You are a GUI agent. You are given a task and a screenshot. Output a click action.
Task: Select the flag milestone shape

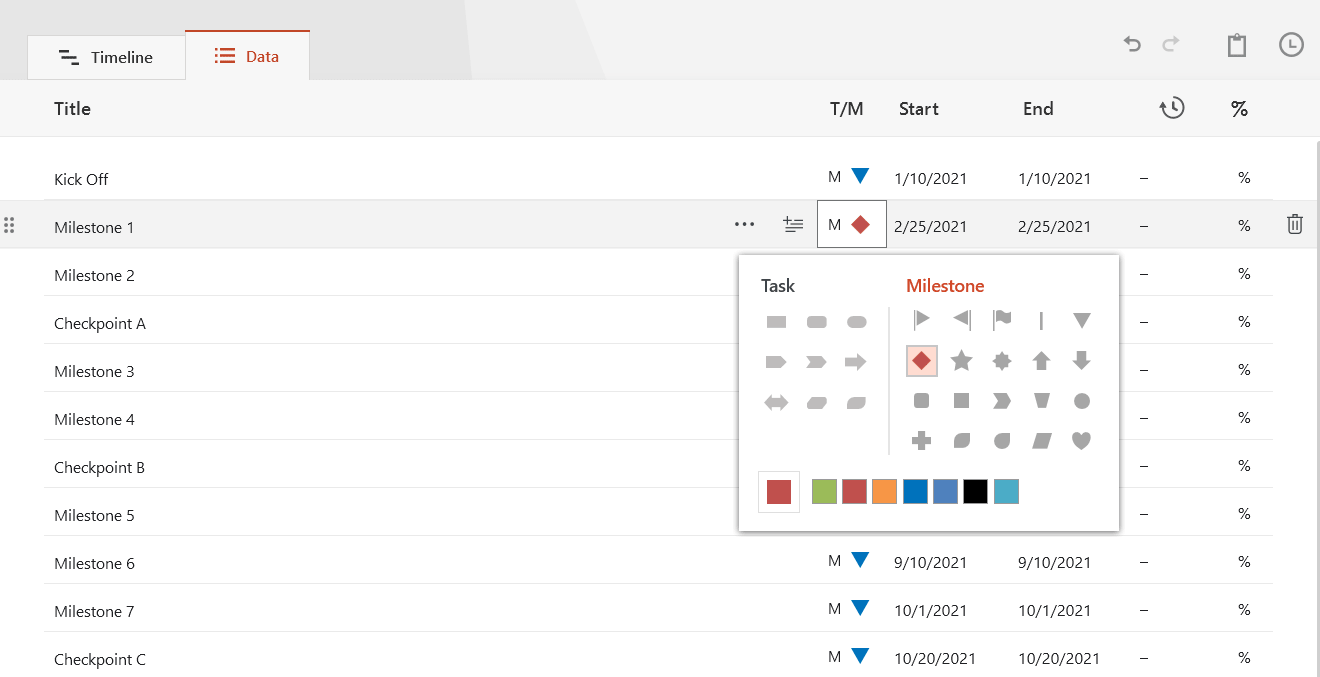click(1001, 320)
